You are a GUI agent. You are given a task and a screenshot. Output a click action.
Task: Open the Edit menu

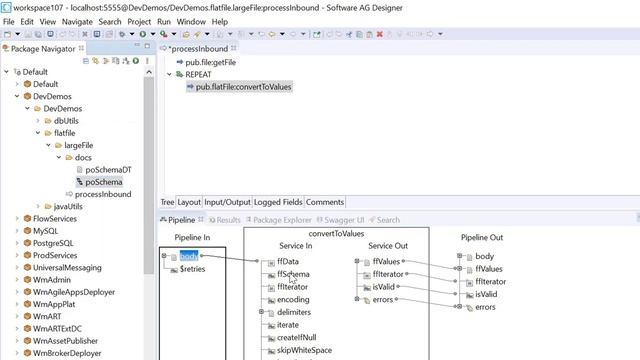(x=27, y=22)
